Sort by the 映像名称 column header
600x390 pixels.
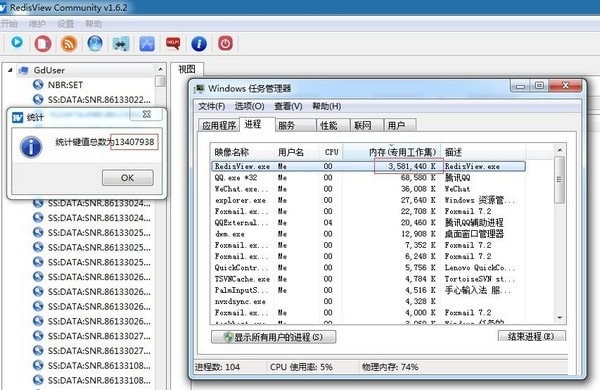pos(243,152)
